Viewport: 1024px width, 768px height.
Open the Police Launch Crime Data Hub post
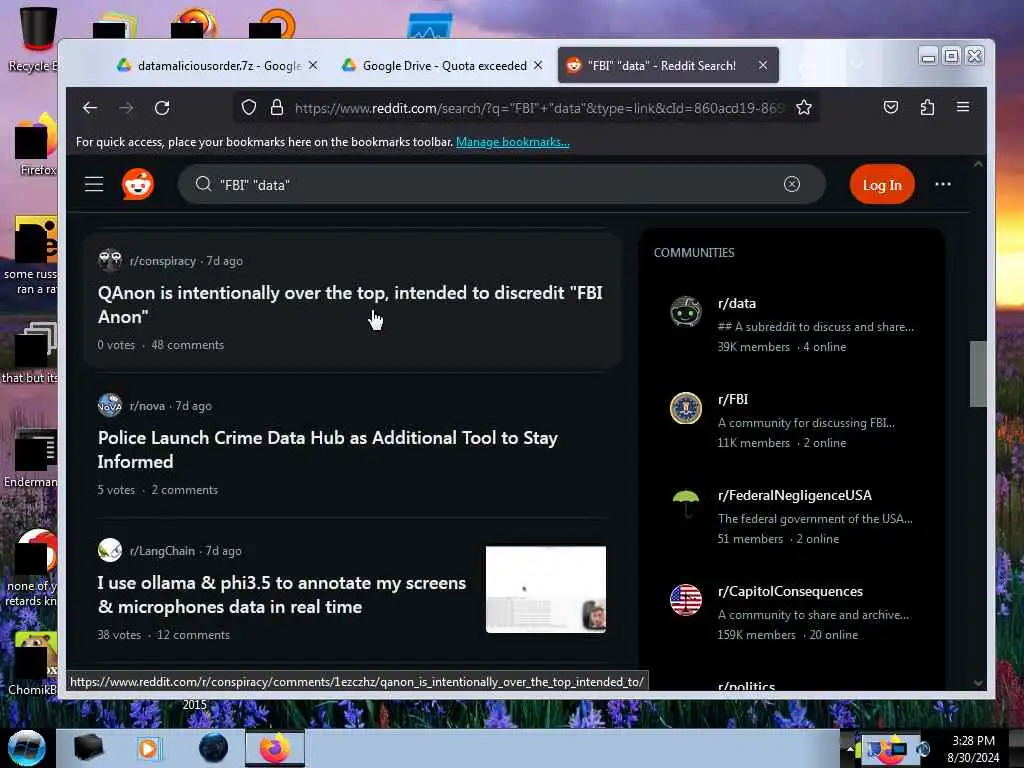(x=327, y=449)
